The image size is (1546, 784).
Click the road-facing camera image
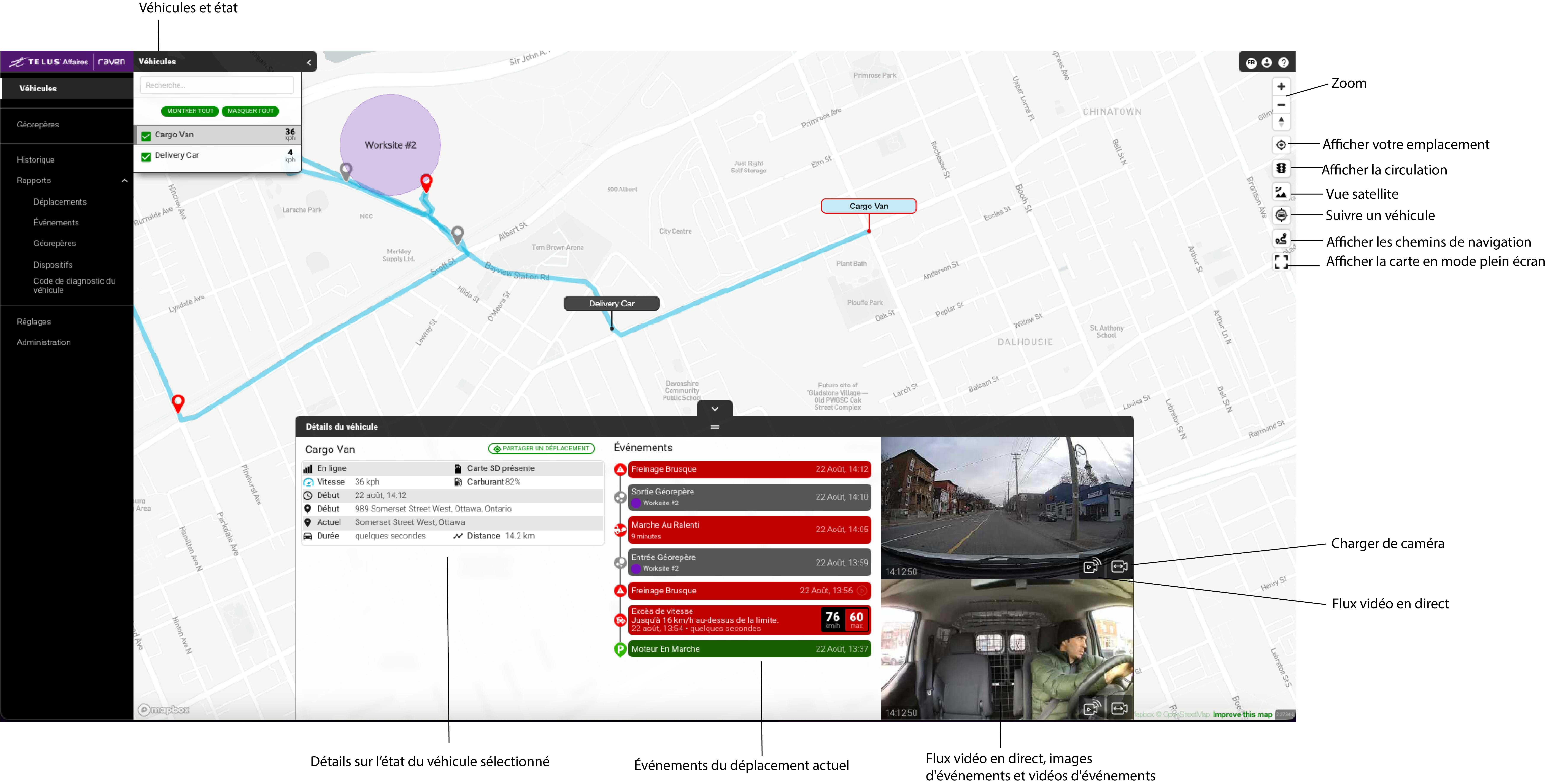pos(1007,508)
